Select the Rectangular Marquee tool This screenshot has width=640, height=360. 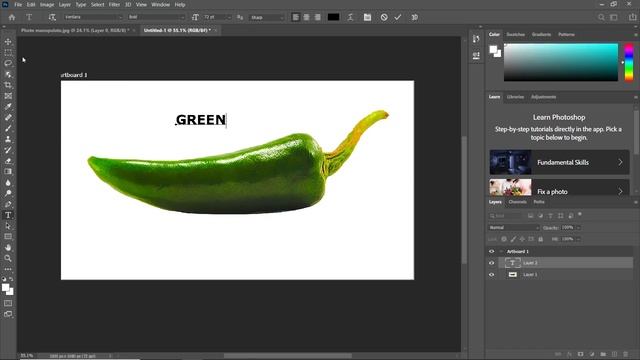point(8,53)
